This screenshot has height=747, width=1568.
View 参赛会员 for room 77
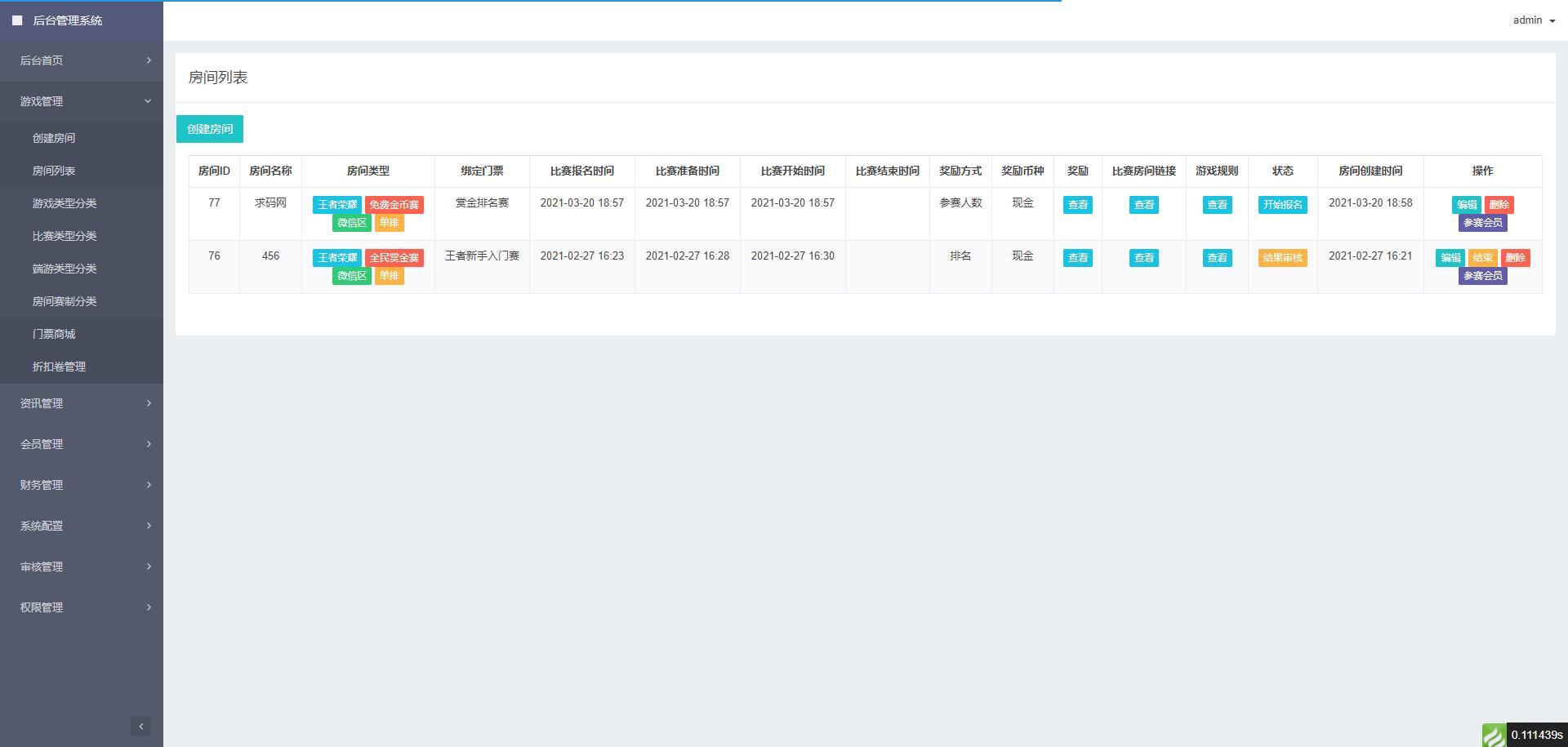pos(1482,223)
